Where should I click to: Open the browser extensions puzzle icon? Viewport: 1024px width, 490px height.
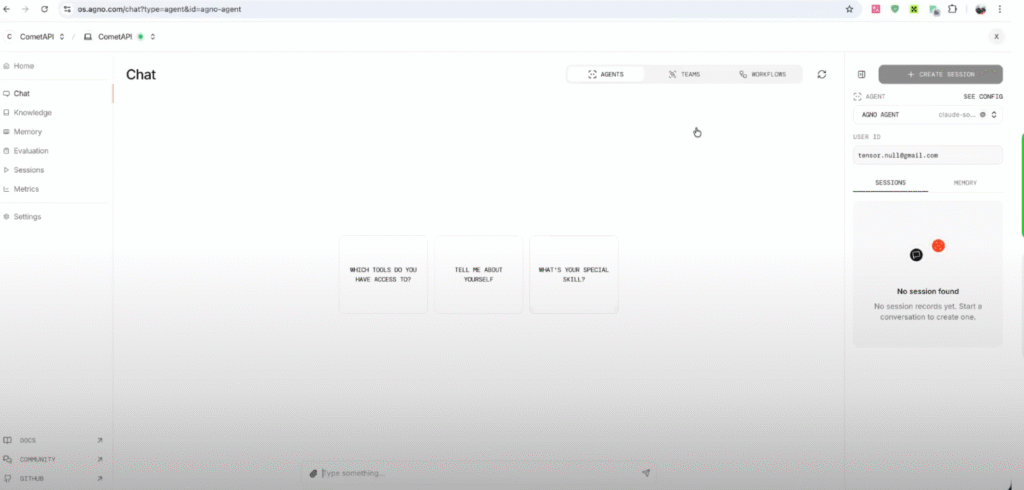tap(952, 9)
